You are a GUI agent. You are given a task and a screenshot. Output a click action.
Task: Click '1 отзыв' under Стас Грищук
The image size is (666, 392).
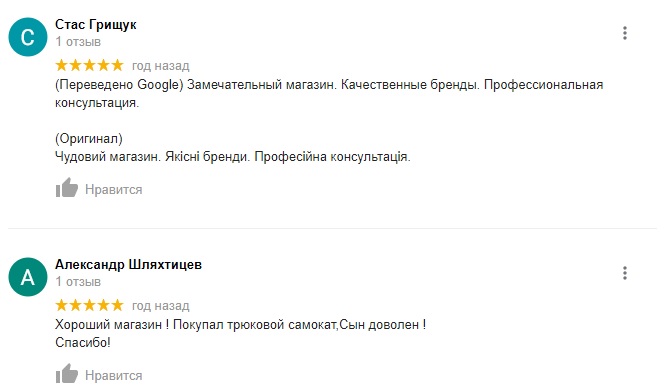pos(78,42)
